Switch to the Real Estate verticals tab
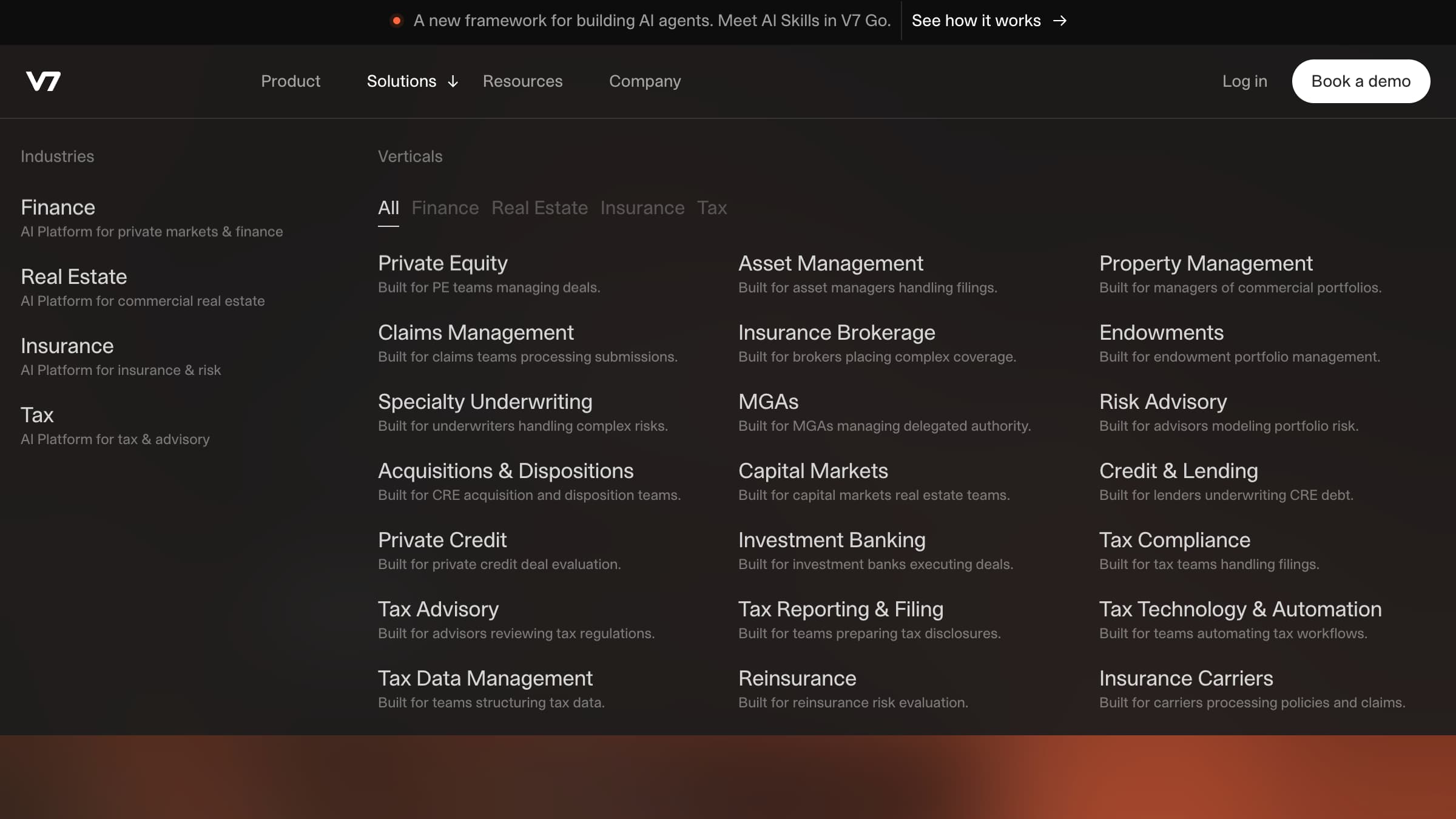Screen dimensions: 1456x819 pyautogui.click(x=539, y=208)
